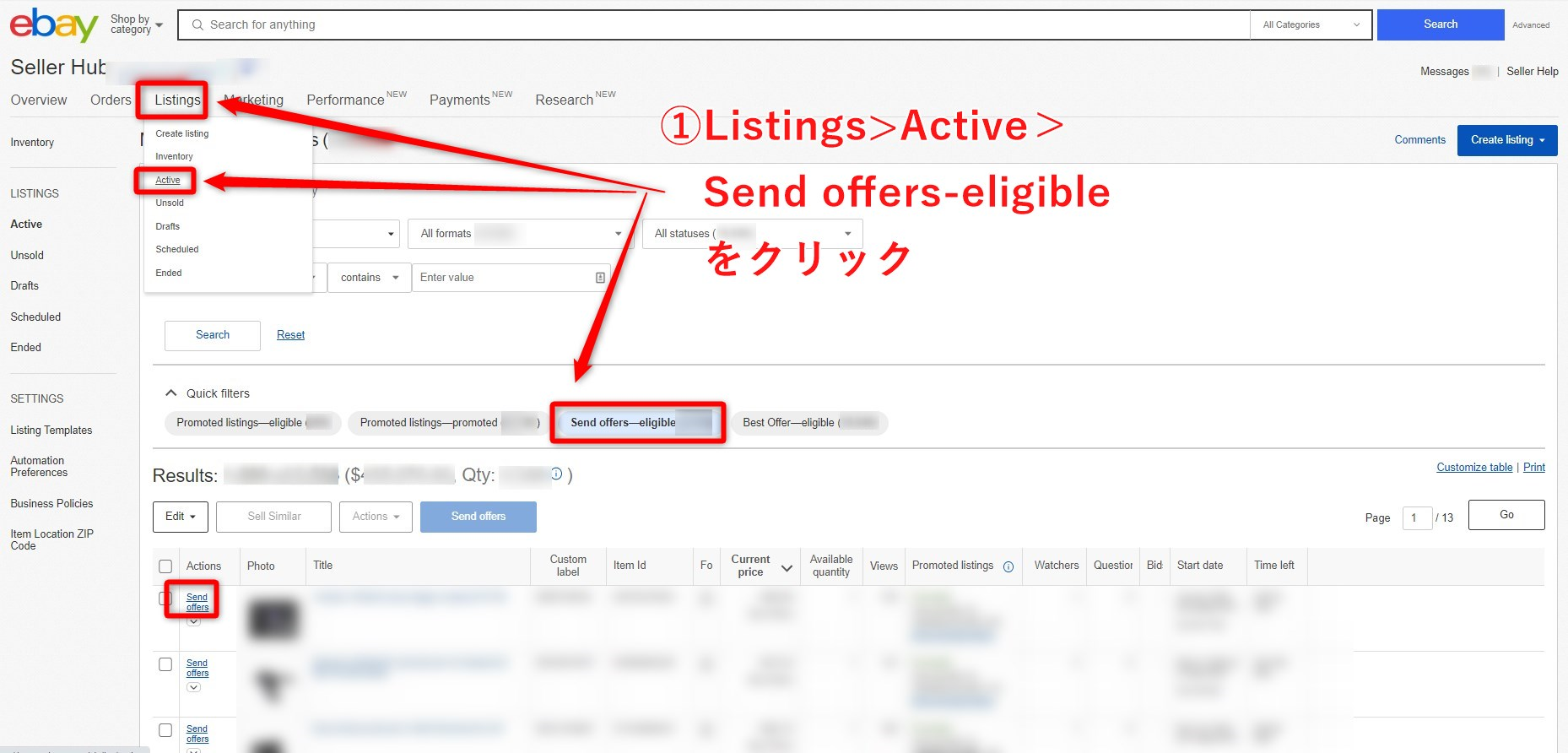Select Ended in Listings menu

(x=168, y=273)
